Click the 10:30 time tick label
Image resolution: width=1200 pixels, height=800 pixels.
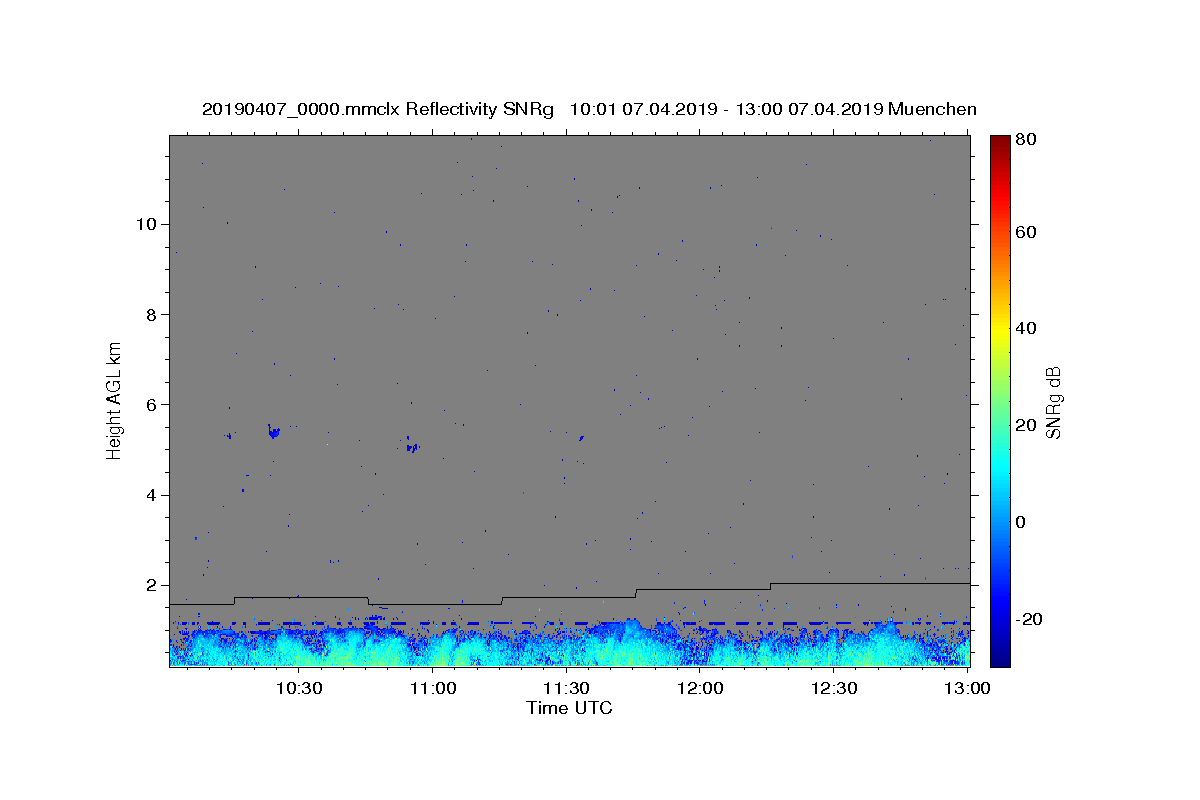(x=298, y=689)
